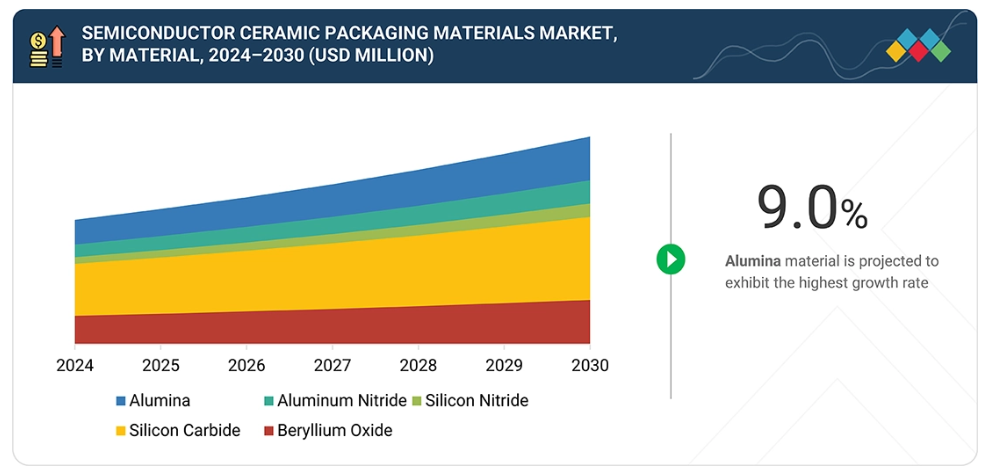
Task: Toggle the Beryllium Oxide legend label
Action: pos(334,431)
